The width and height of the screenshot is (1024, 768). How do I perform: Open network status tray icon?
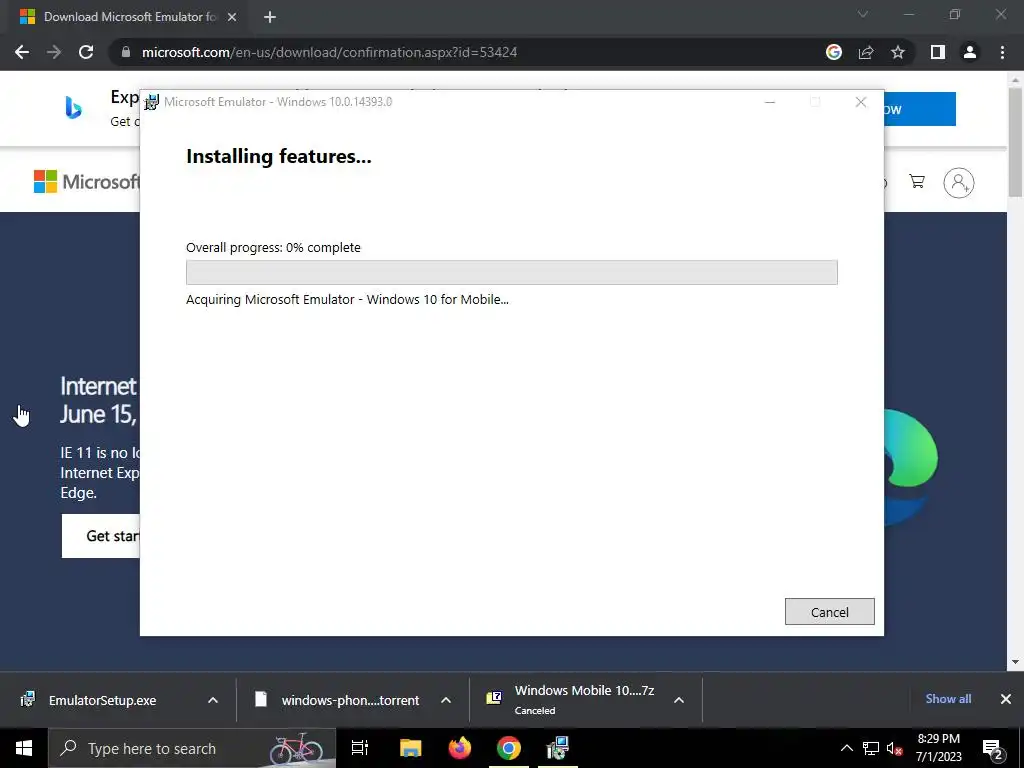871,748
